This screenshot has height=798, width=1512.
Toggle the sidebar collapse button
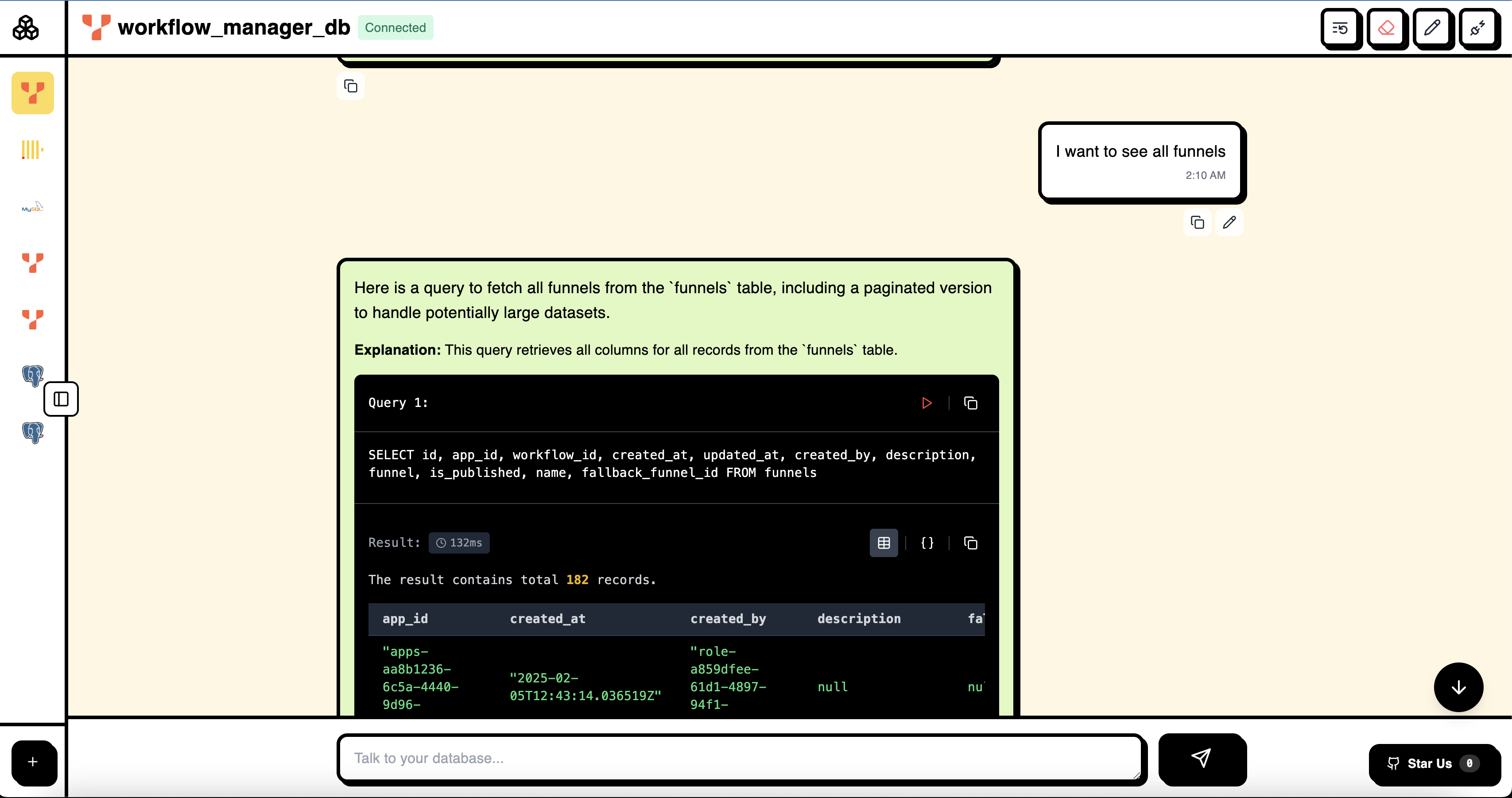[x=61, y=399]
